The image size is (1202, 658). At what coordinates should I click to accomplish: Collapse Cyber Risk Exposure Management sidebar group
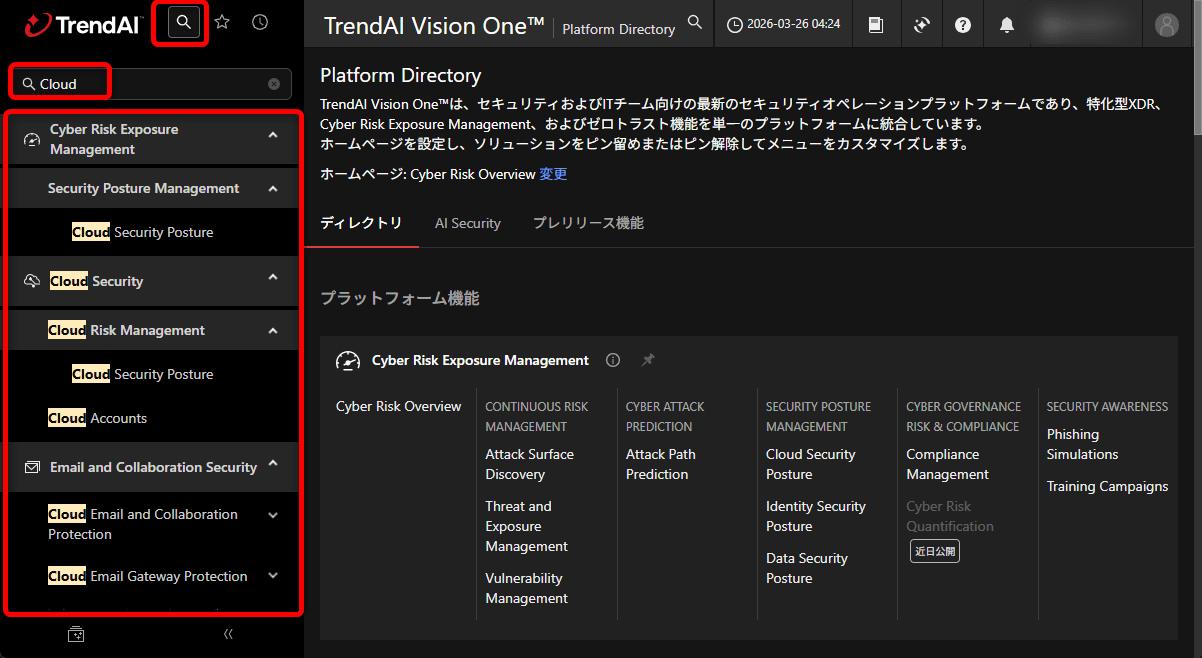pos(273,134)
